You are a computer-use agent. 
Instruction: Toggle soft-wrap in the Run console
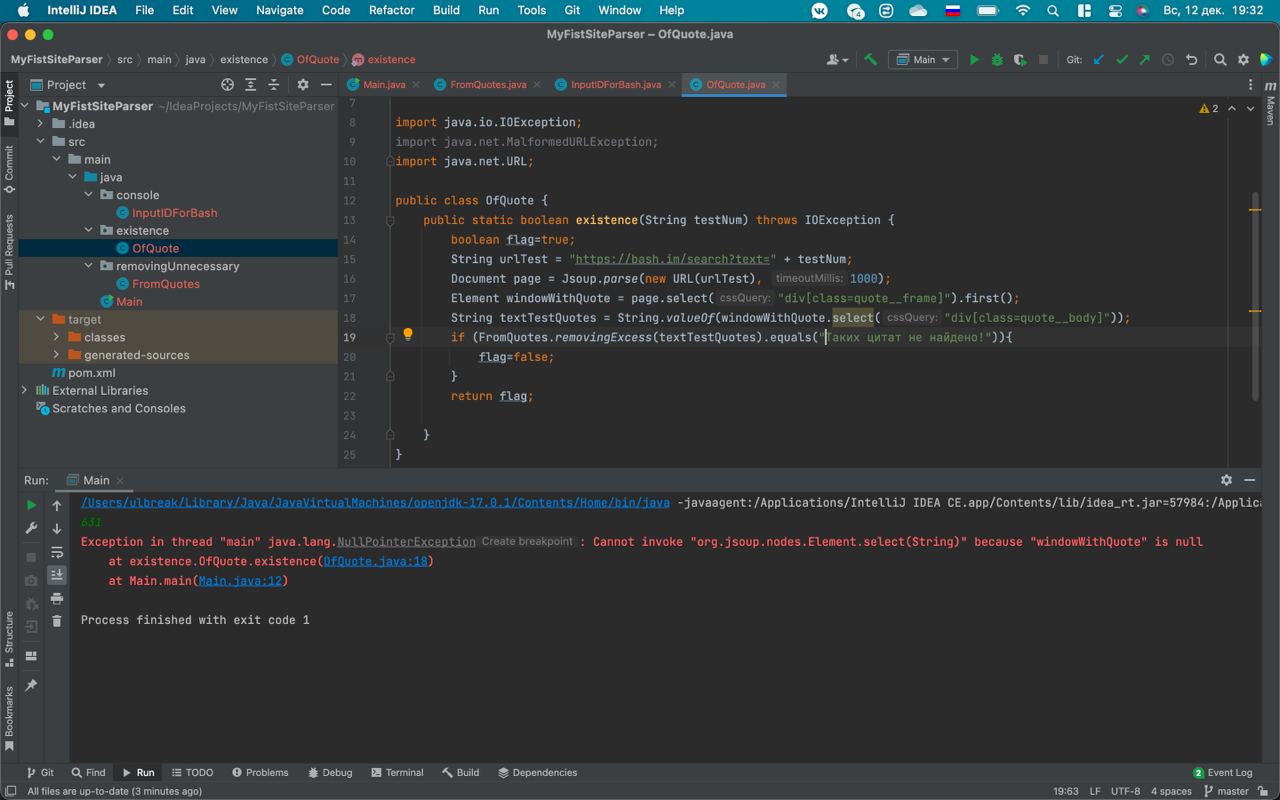(57, 552)
